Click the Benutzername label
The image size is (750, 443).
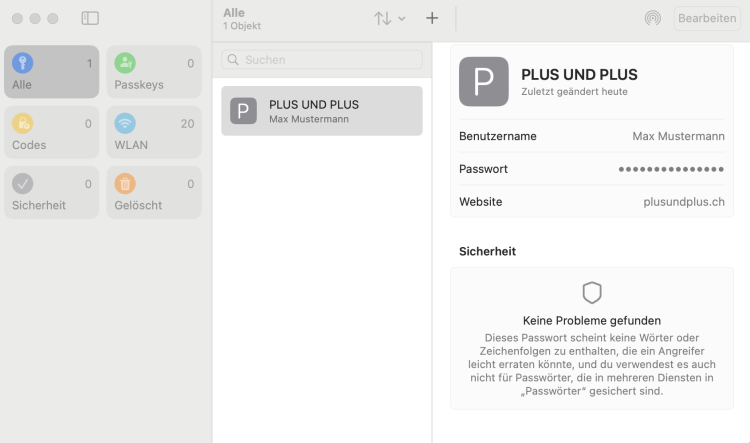pyautogui.click(x=497, y=136)
